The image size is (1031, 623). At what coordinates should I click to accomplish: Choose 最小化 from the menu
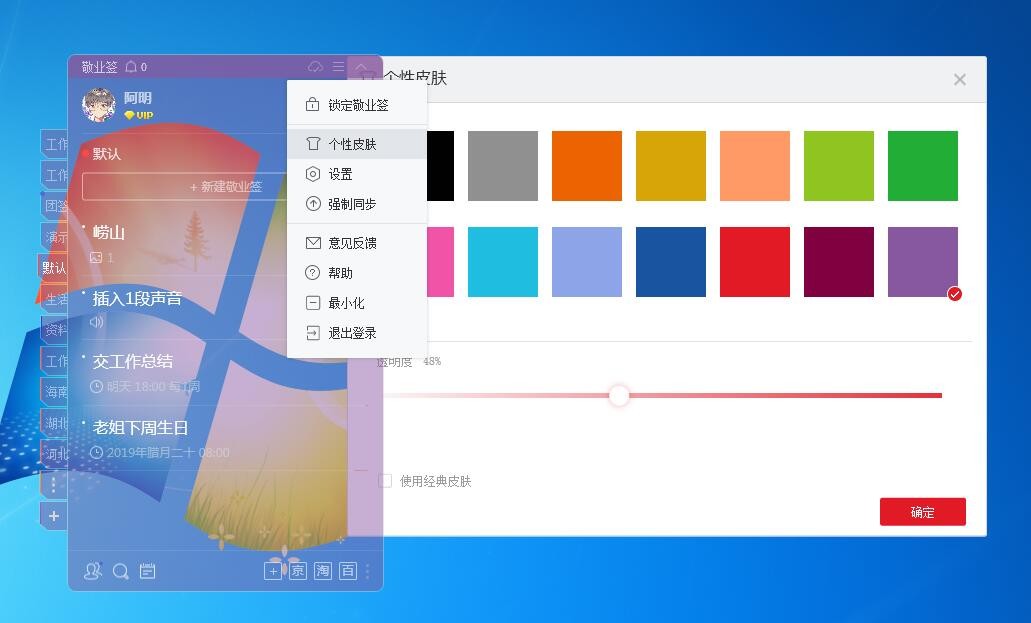point(357,303)
